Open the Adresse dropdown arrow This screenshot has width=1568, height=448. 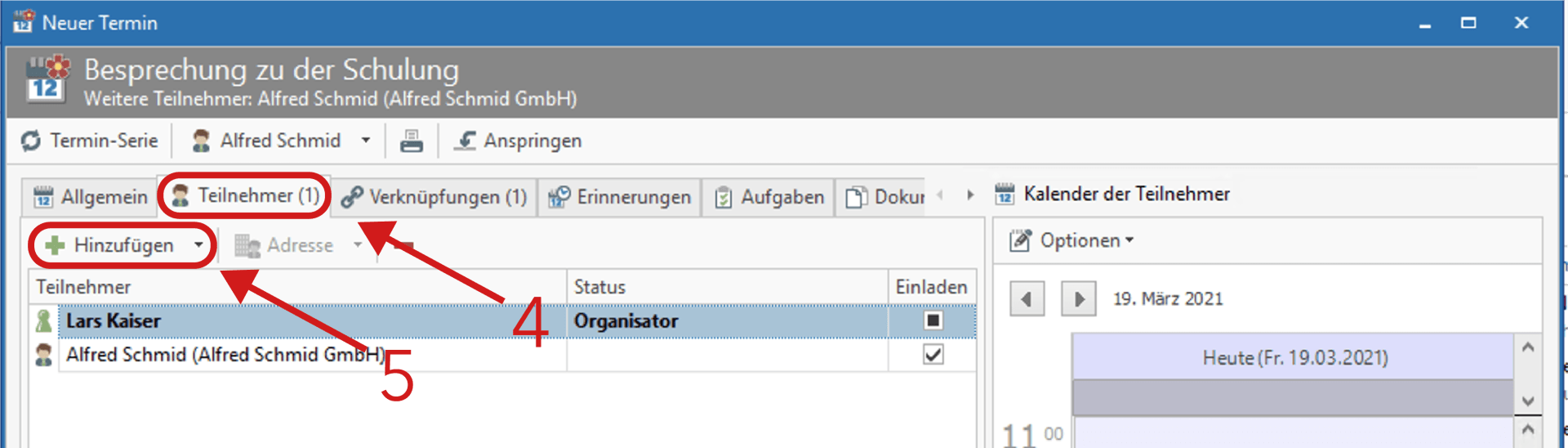click(x=358, y=245)
